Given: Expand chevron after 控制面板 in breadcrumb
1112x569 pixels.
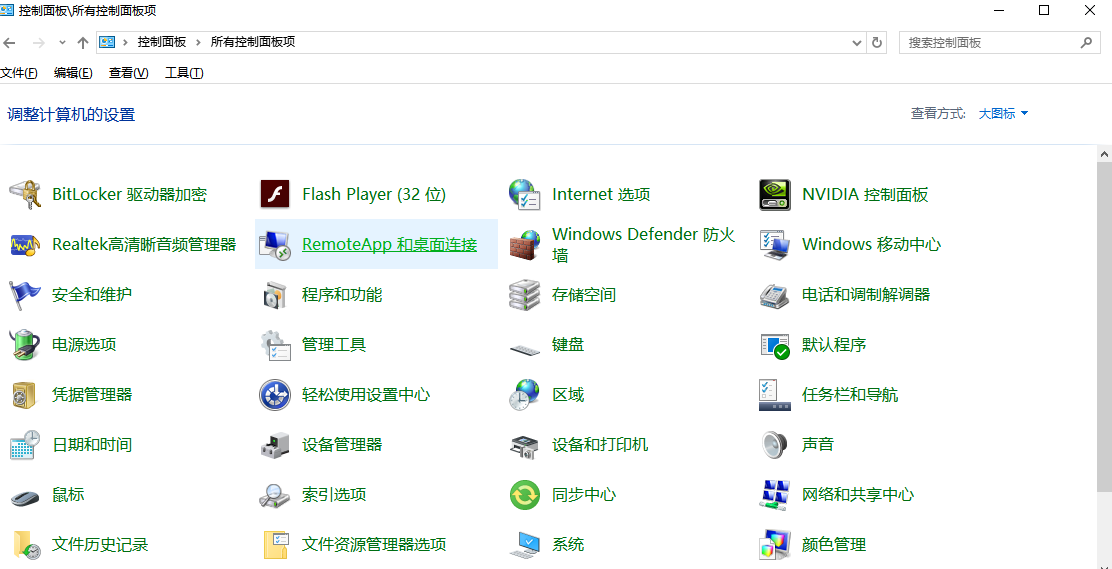Looking at the screenshot, I should 198,43.
